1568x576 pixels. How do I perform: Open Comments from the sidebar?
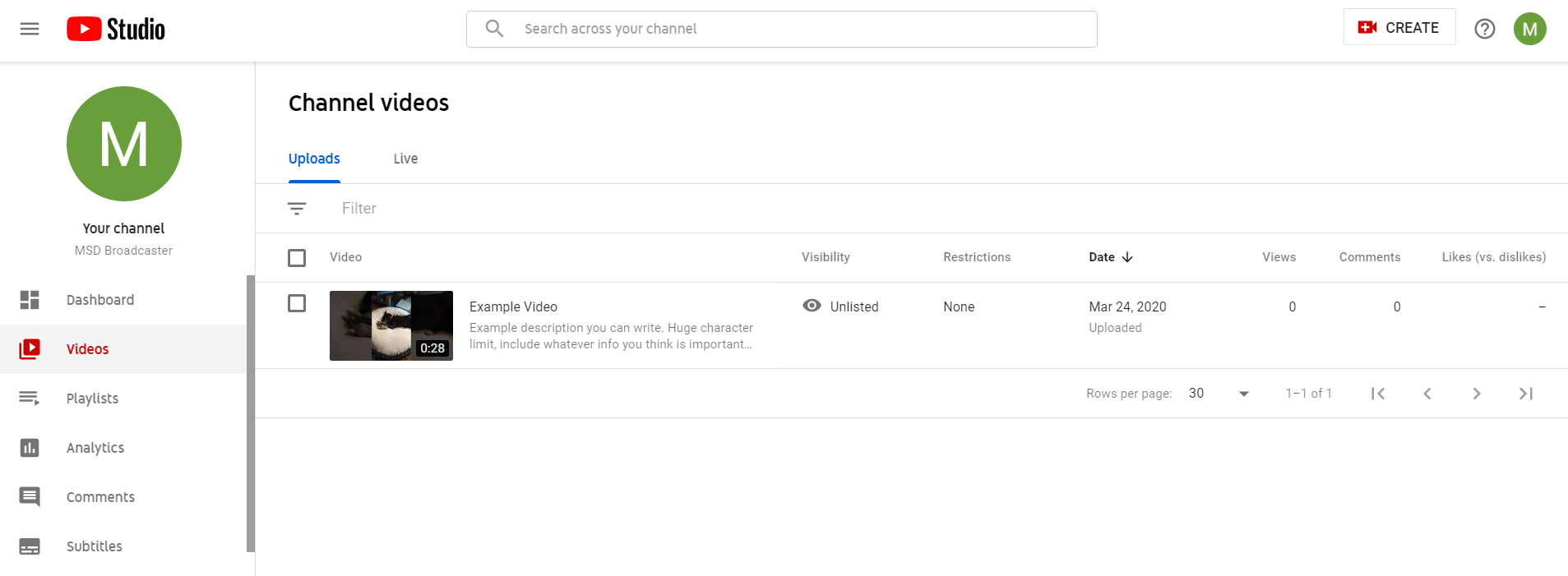coord(123,497)
